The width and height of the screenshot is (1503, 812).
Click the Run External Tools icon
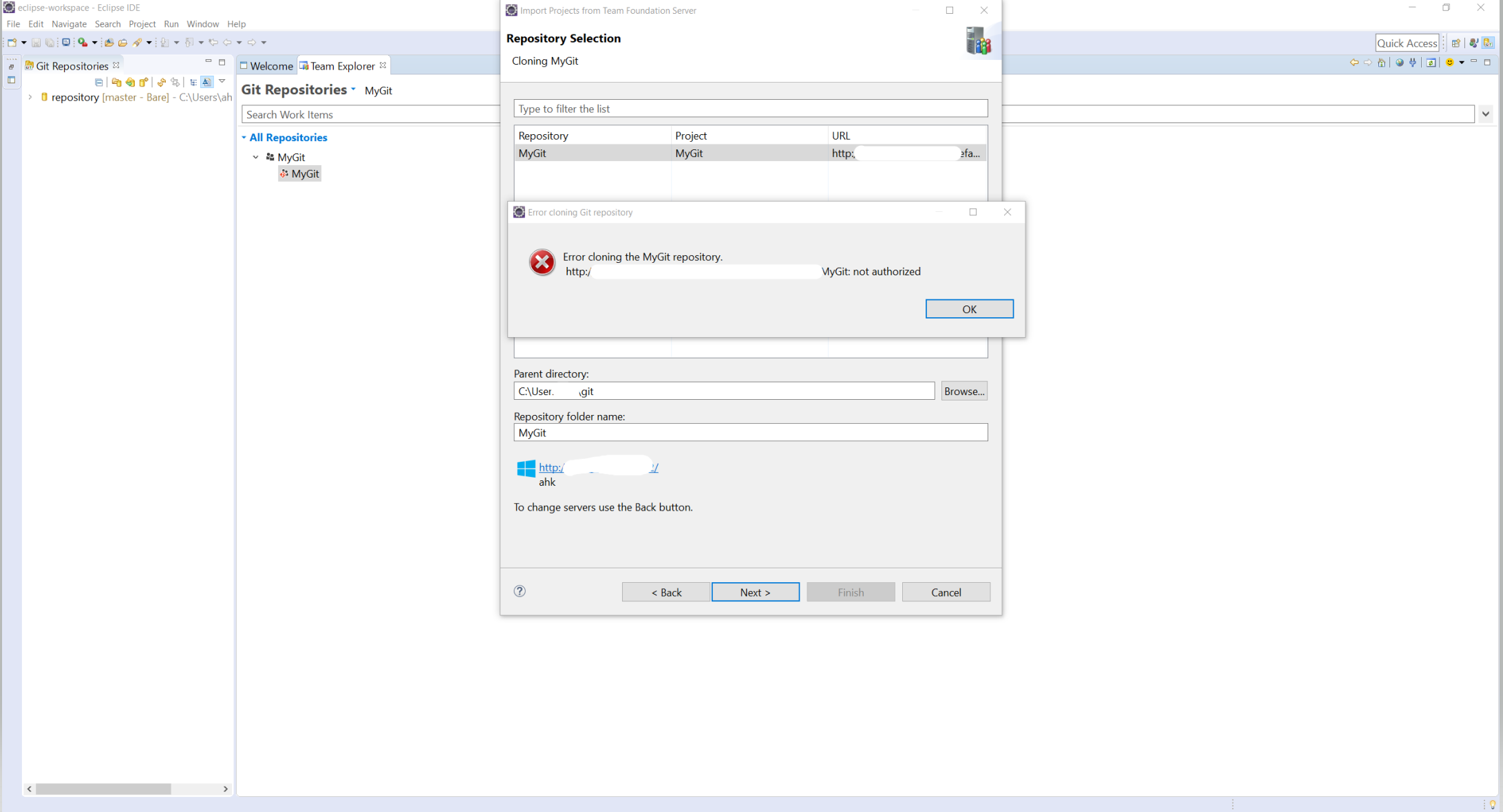click(83, 43)
